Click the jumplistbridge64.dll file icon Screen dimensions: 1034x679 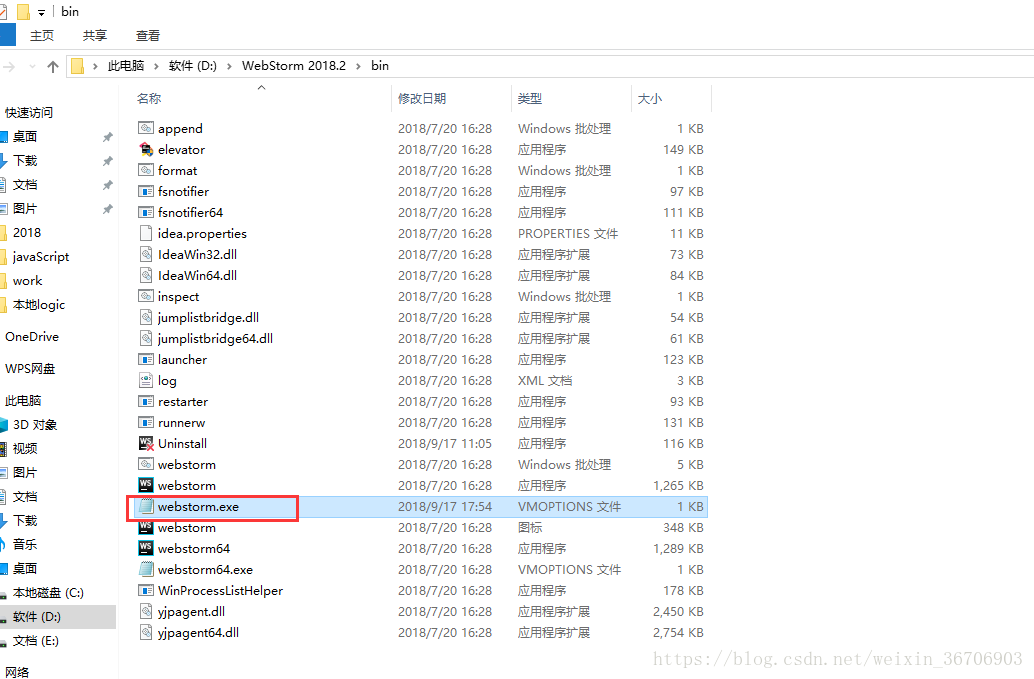click(146, 338)
